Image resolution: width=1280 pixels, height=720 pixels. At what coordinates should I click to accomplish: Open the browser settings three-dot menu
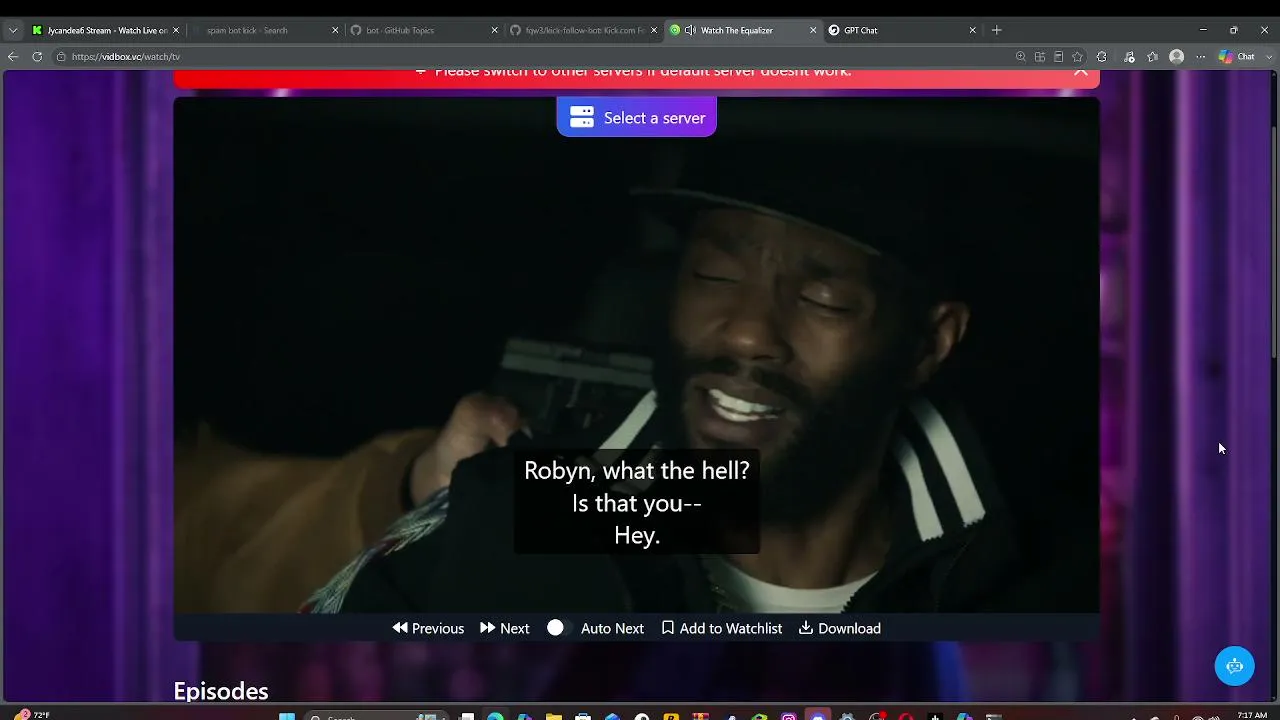point(1201,57)
